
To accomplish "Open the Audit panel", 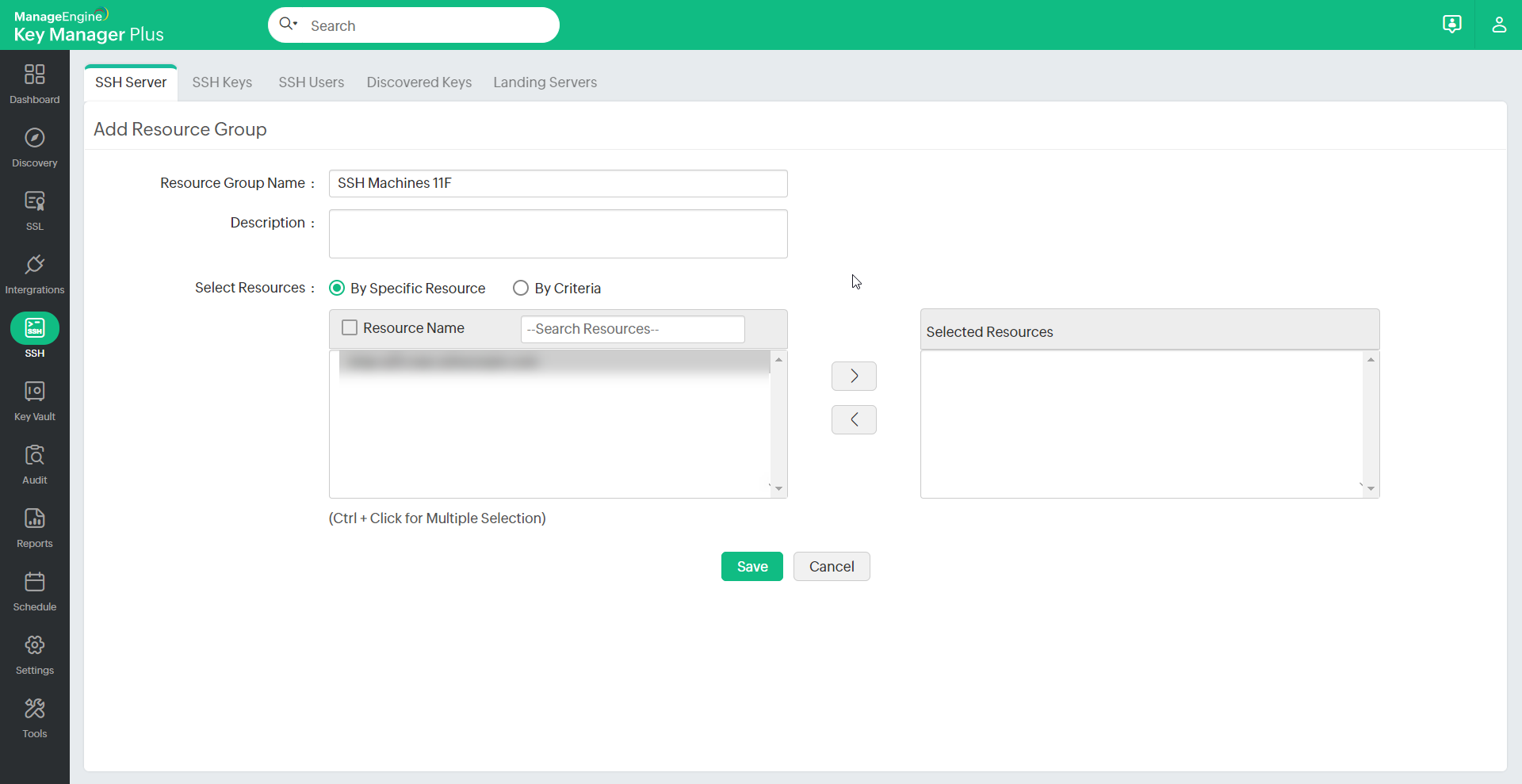I will 34,462.
